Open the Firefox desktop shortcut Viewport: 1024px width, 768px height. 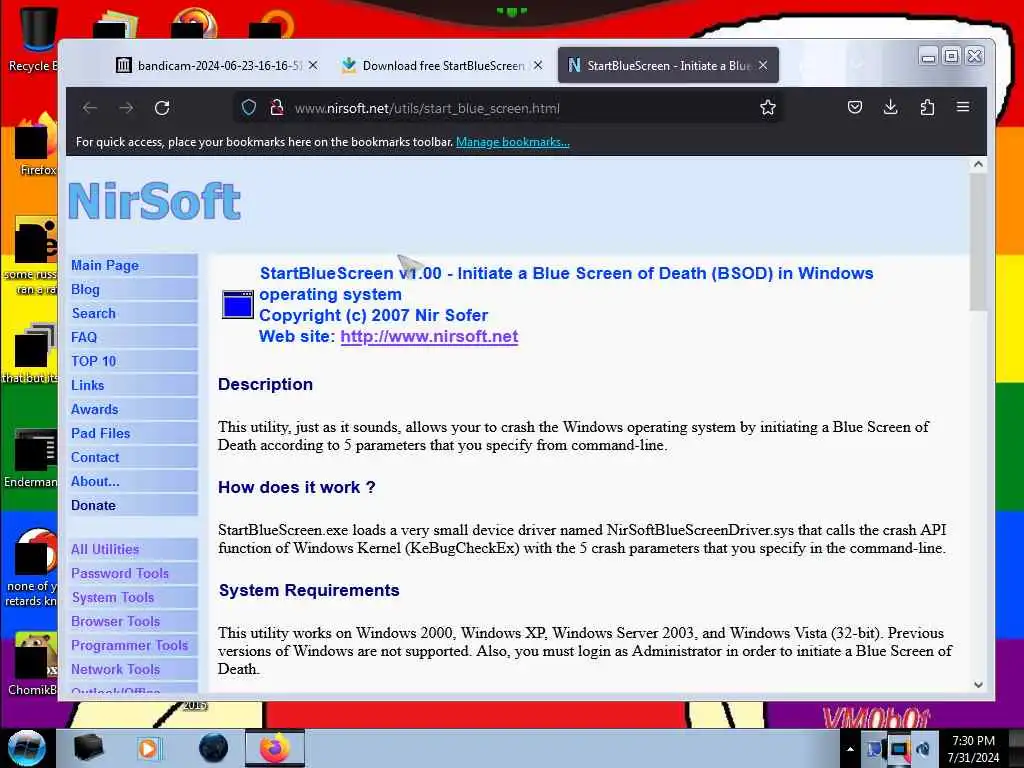34,145
